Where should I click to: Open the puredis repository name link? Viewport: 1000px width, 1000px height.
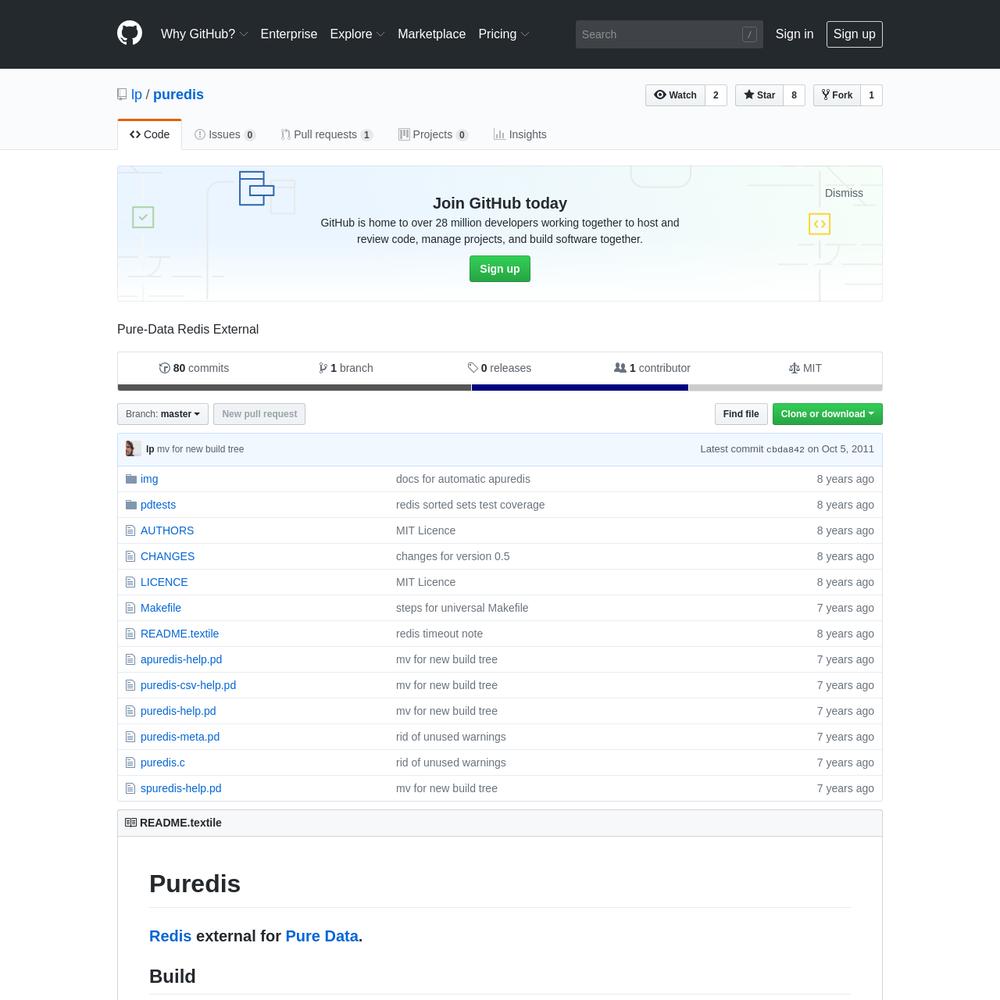pyautogui.click(x=179, y=94)
